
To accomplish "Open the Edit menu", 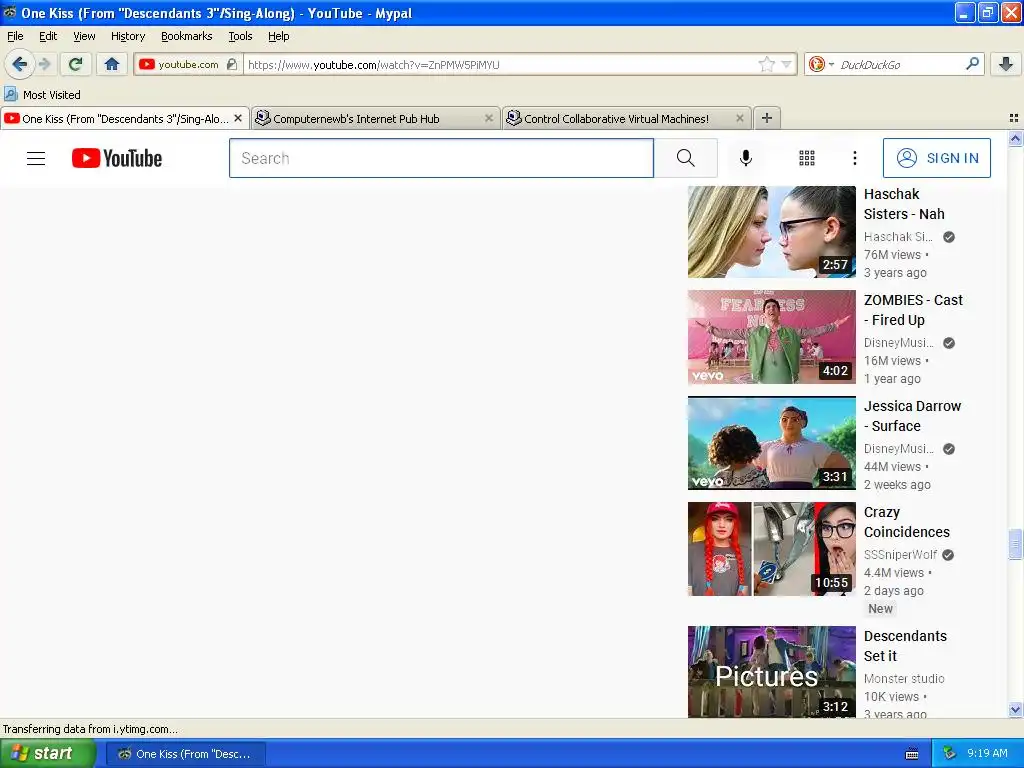I will coord(48,36).
